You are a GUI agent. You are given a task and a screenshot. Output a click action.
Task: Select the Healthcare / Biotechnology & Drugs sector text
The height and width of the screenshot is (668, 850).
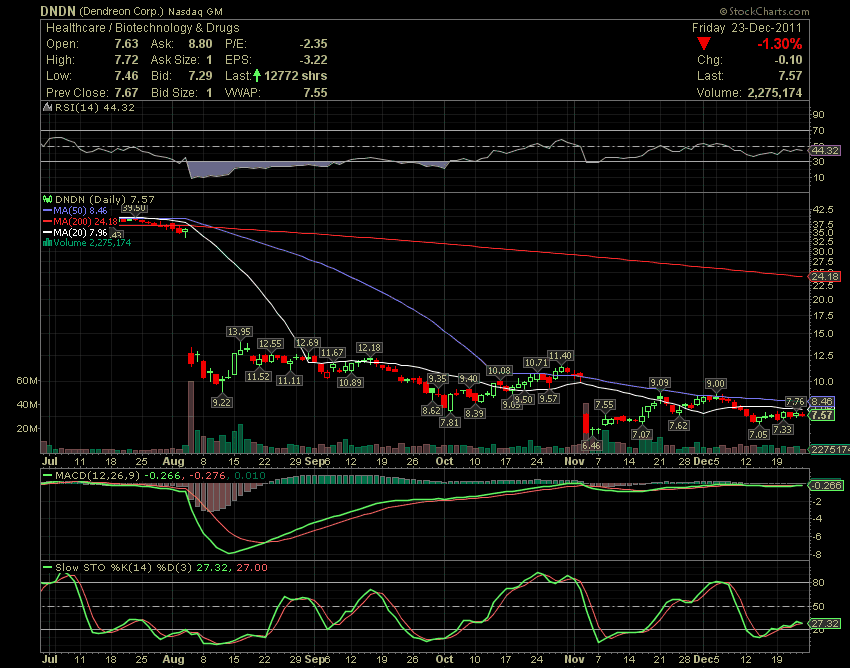143,28
